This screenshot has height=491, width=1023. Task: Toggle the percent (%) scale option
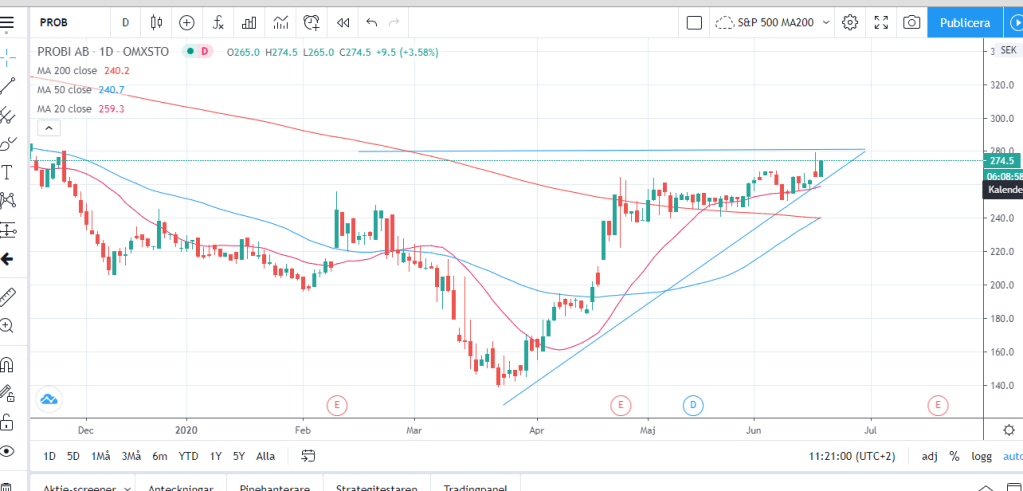[955, 456]
